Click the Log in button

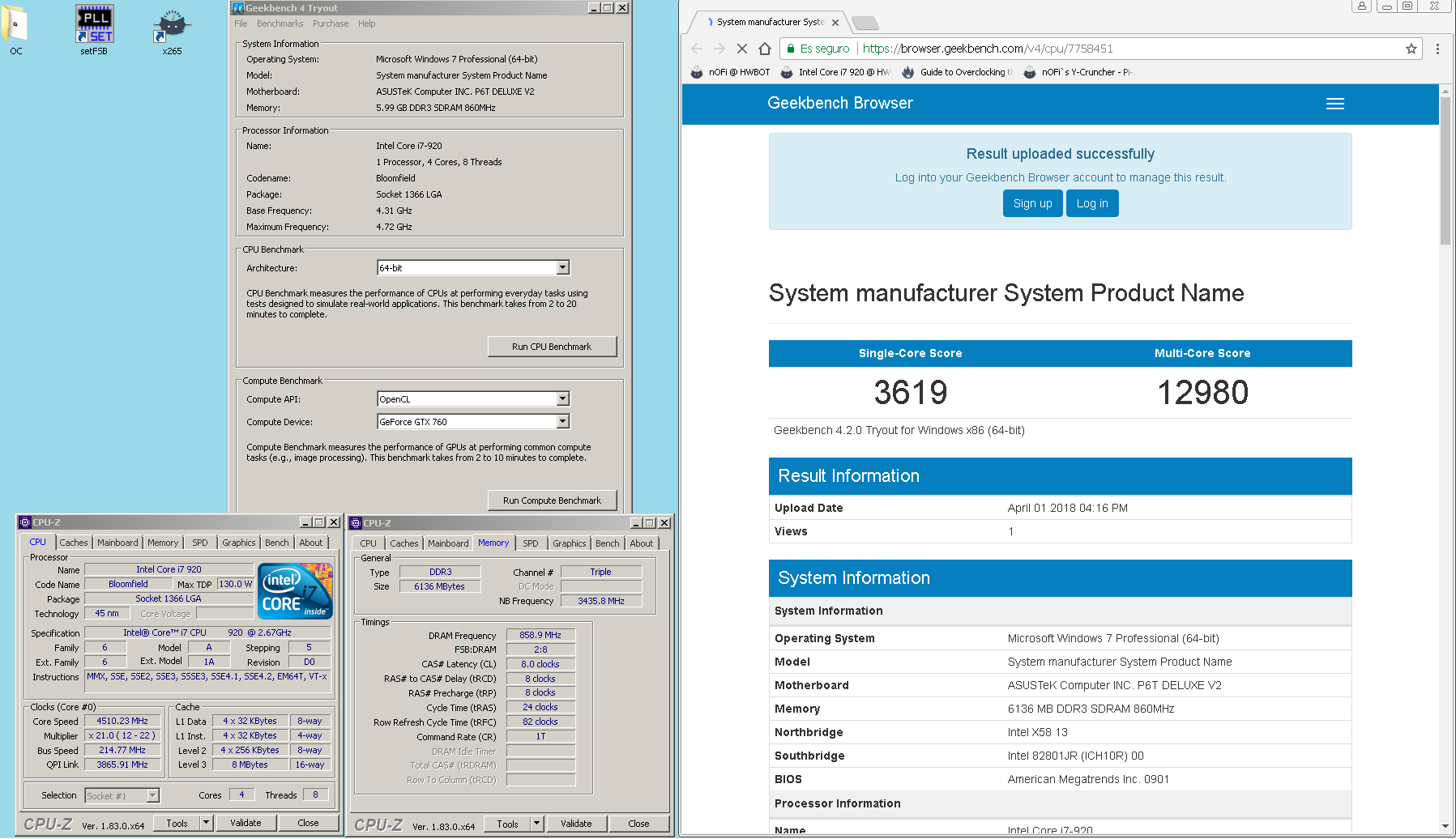pos(1092,203)
